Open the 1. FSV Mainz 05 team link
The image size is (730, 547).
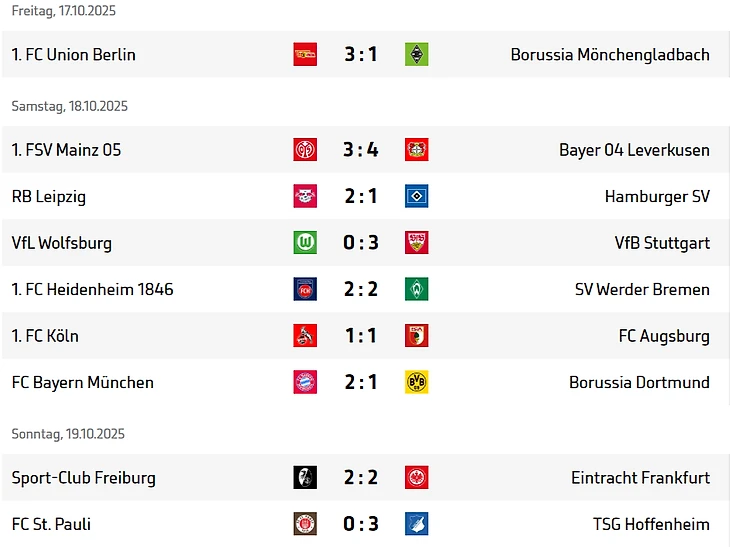click(x=66, y=150)
